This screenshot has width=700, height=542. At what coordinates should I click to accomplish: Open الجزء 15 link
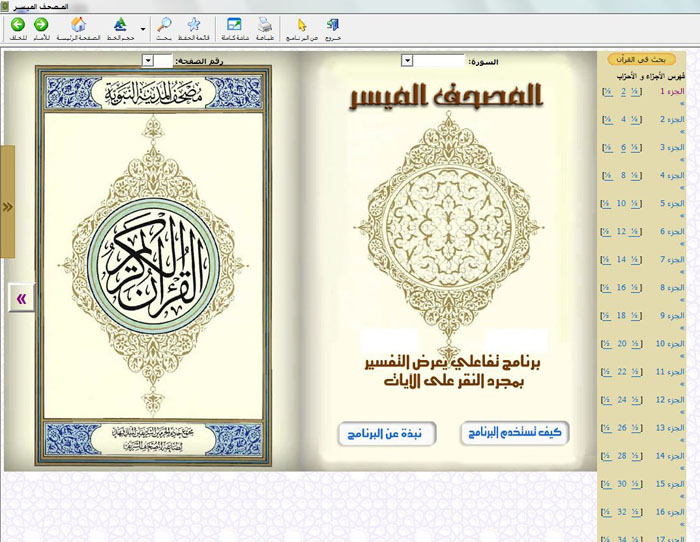671,484
